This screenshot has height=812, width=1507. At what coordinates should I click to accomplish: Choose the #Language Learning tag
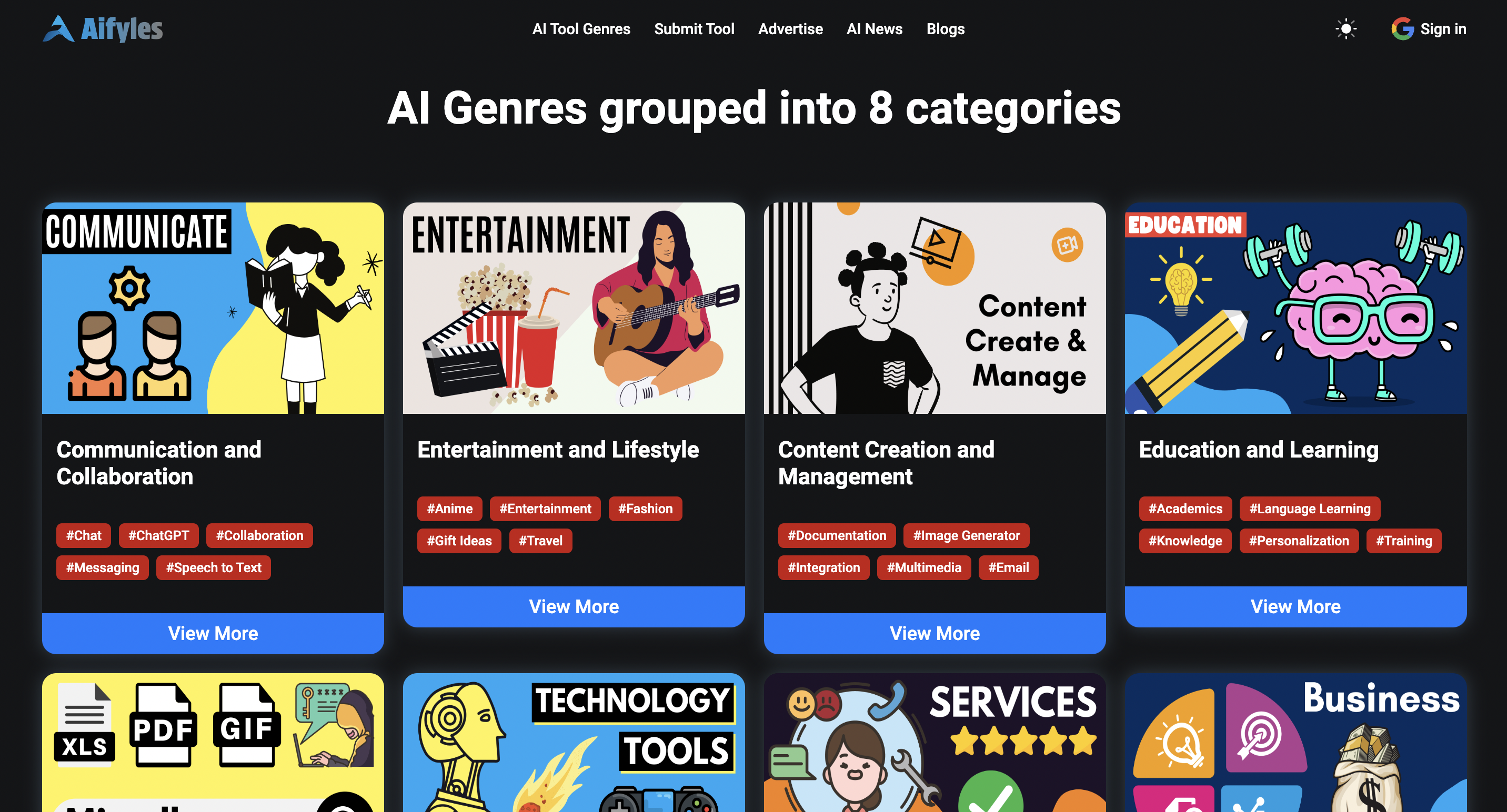tap(1309, 509)
